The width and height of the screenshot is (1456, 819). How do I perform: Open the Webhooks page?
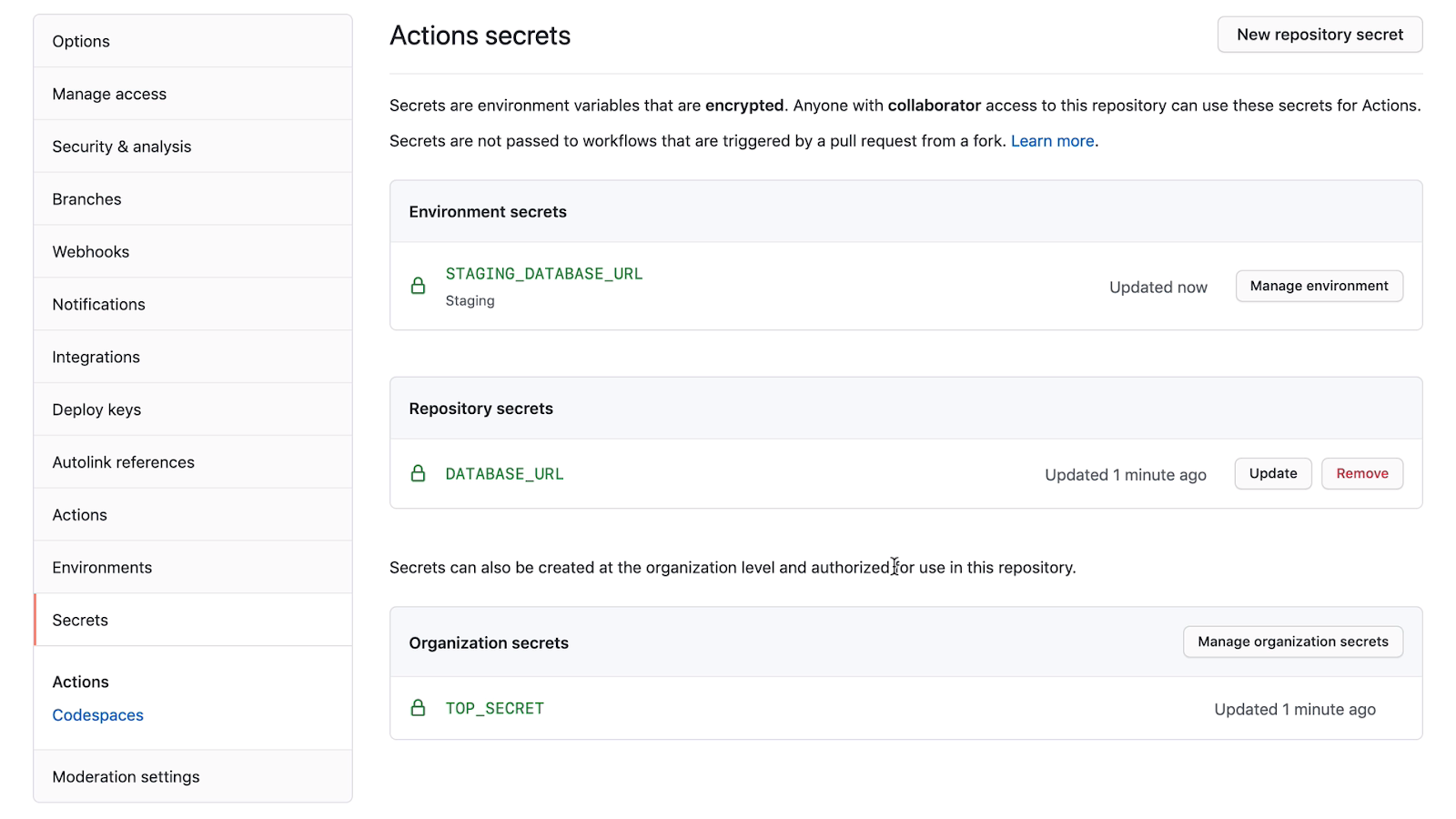90,251
